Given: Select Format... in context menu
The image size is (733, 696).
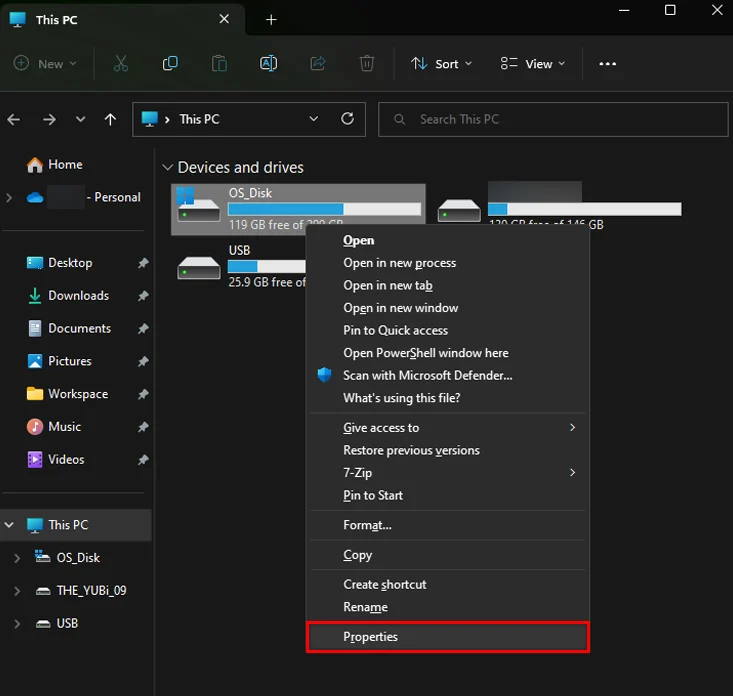Looking at the screenshot, I should [367, 525].
